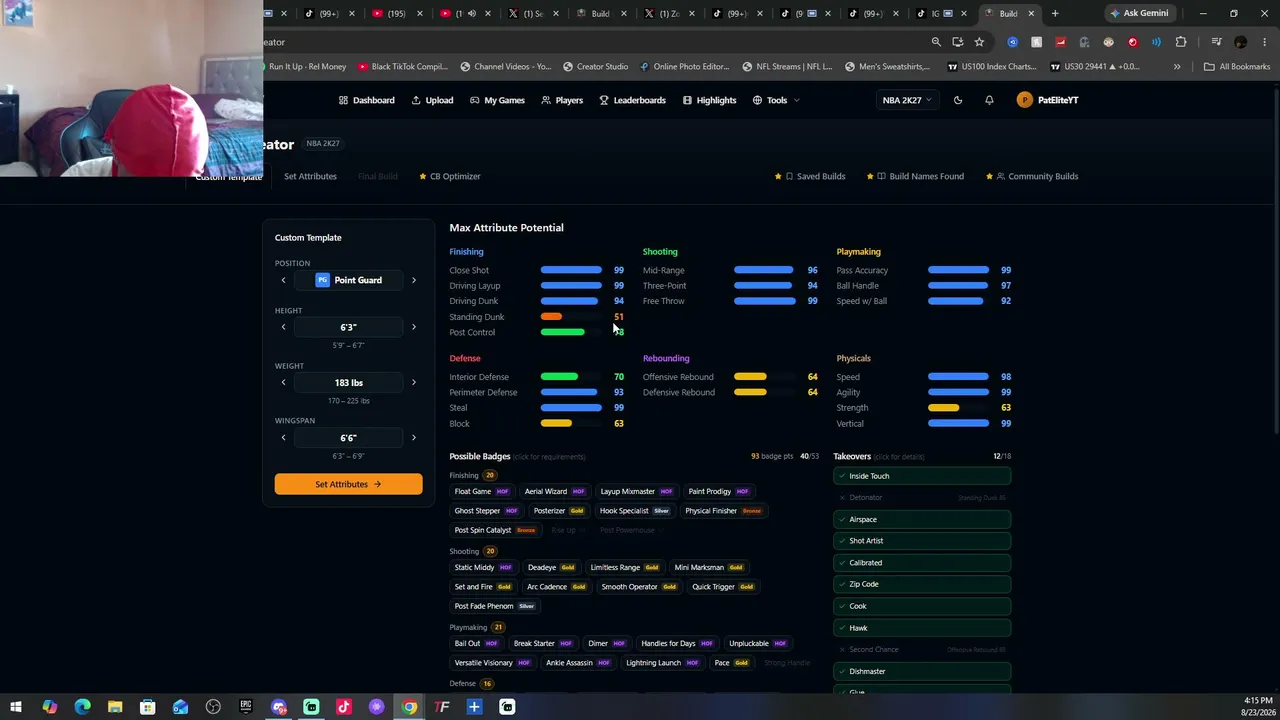Click the orange Set Attributes button

click(348, 484)
